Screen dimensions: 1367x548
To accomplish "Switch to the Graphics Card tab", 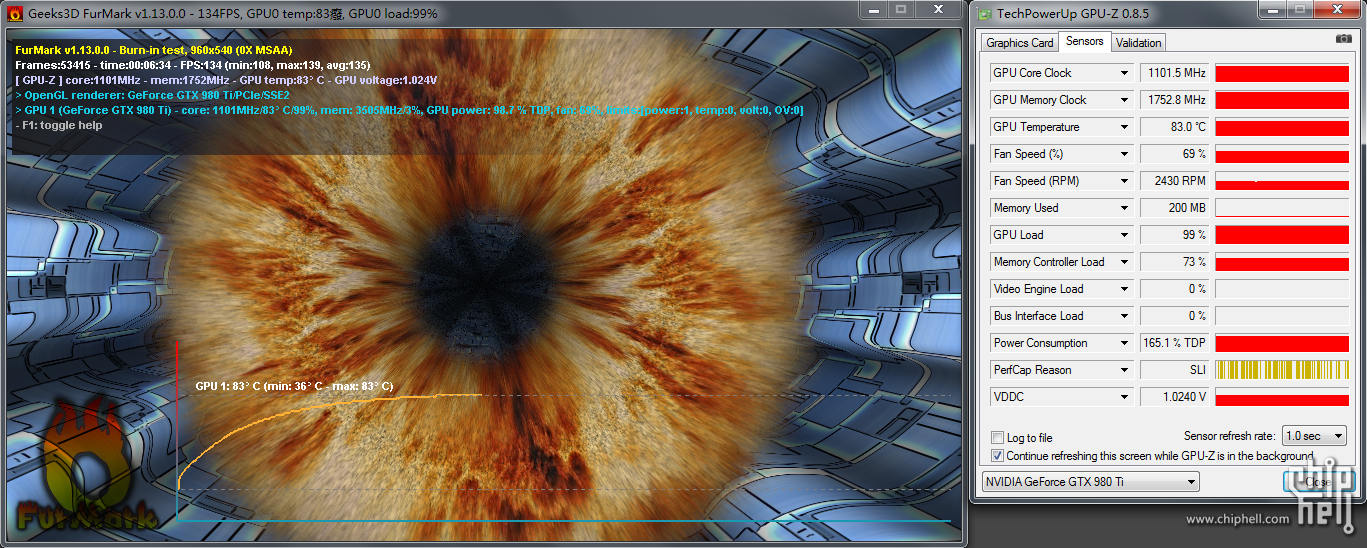I will pyautogui.click(x=1019, y=42).
